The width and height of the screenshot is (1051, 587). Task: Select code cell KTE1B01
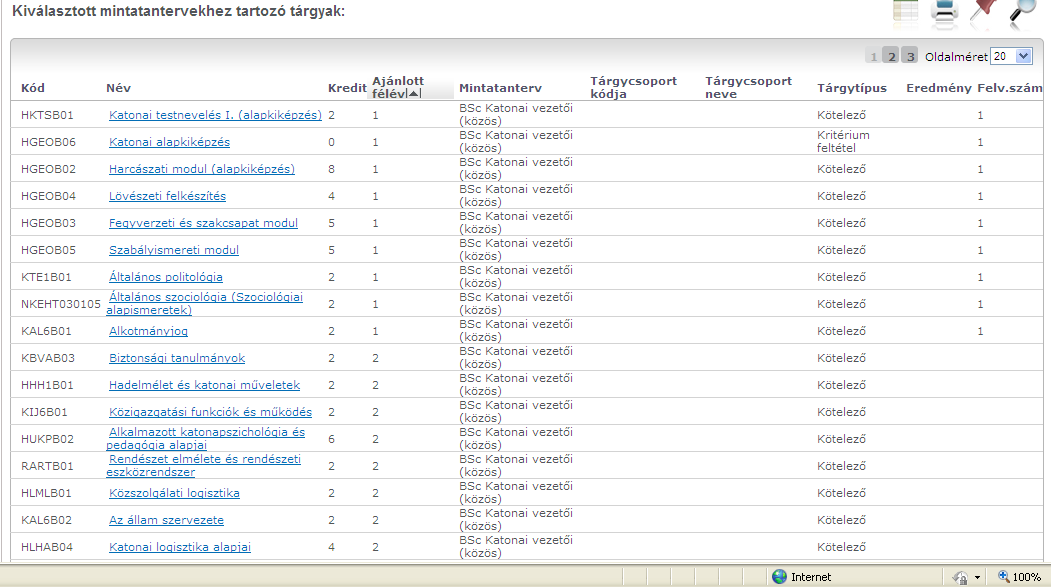46,277
